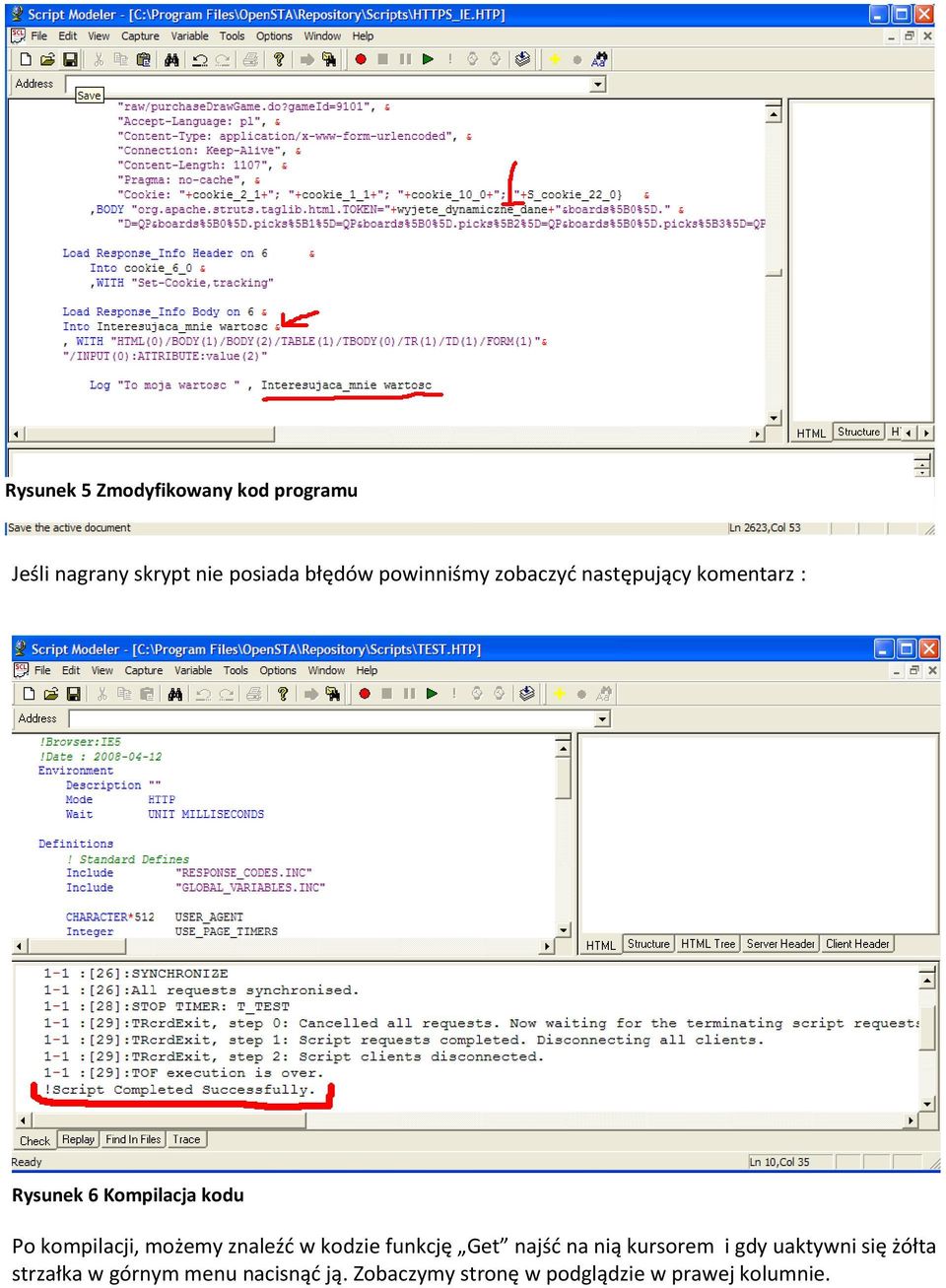Click green Play arrow in HTTPS_IE.HTP window
This screenshot has width=946, height=1288.
(x=428, y=59)
